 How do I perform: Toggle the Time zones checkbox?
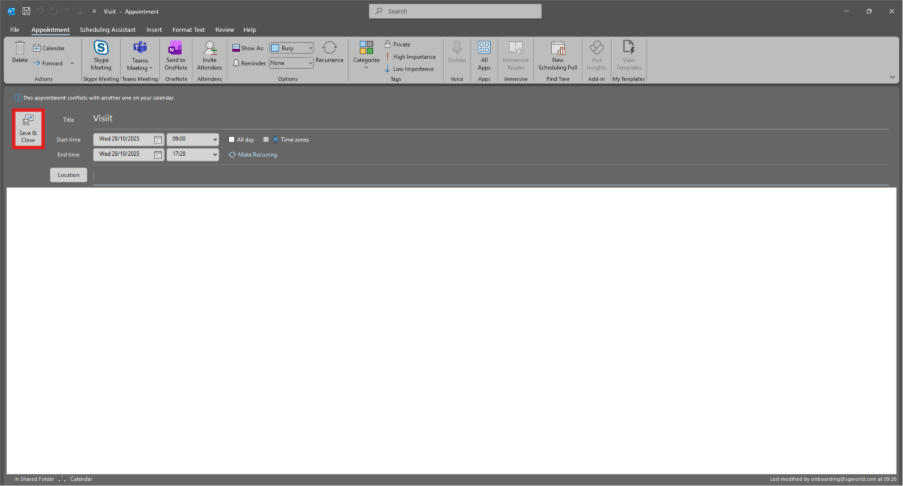tap(266, 139)
